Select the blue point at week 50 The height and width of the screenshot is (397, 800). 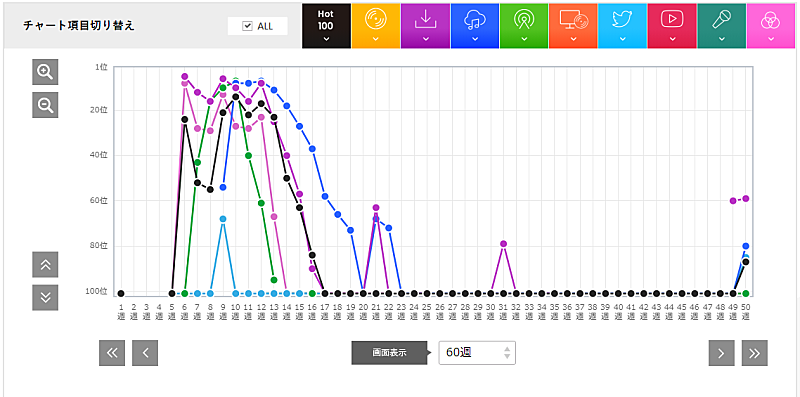click(x=746, y=246)
